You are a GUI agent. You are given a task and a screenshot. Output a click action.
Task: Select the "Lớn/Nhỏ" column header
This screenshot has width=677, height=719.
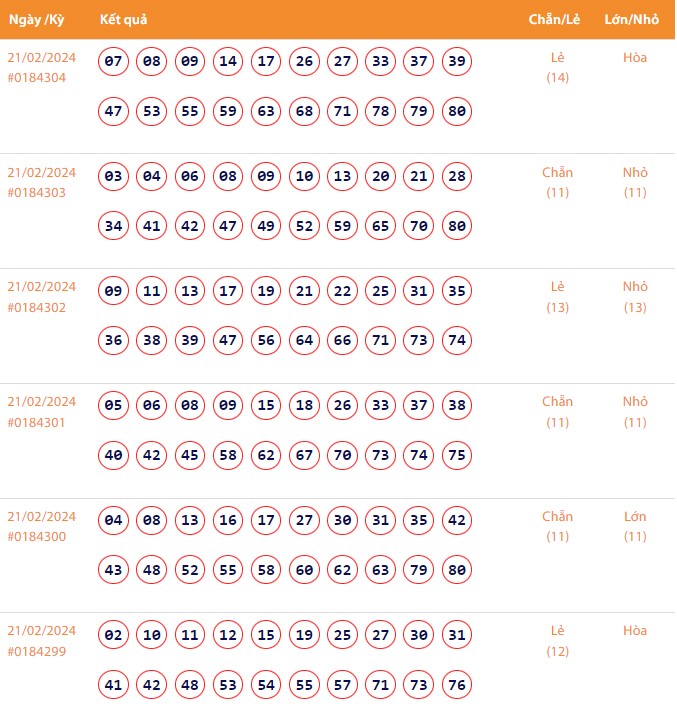pyautogui.click(x=634, y=20)
